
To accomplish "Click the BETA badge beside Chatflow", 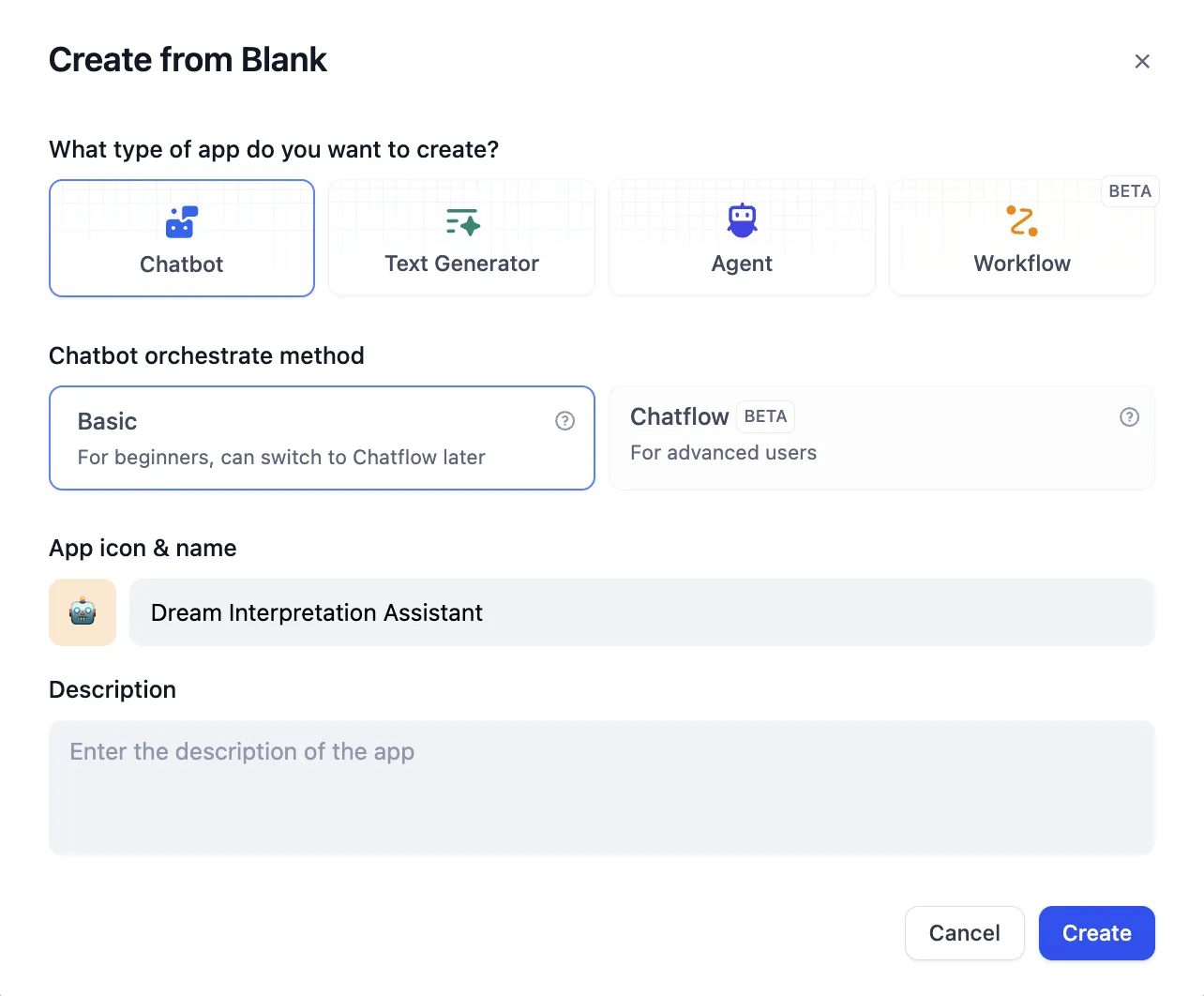I will [765, 416].
